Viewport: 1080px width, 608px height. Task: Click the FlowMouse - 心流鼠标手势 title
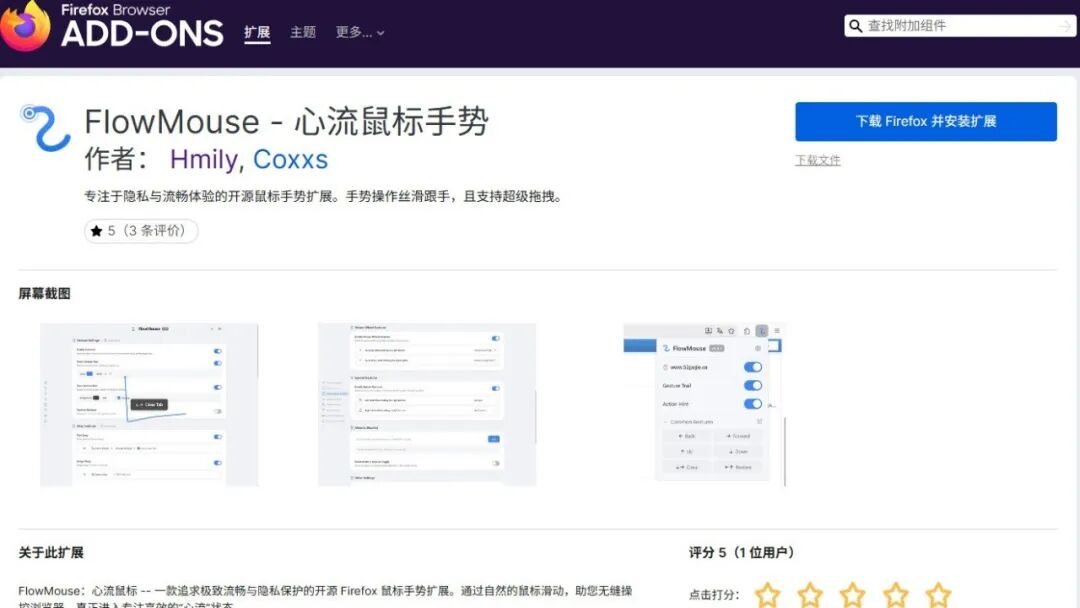click(287, 122)
